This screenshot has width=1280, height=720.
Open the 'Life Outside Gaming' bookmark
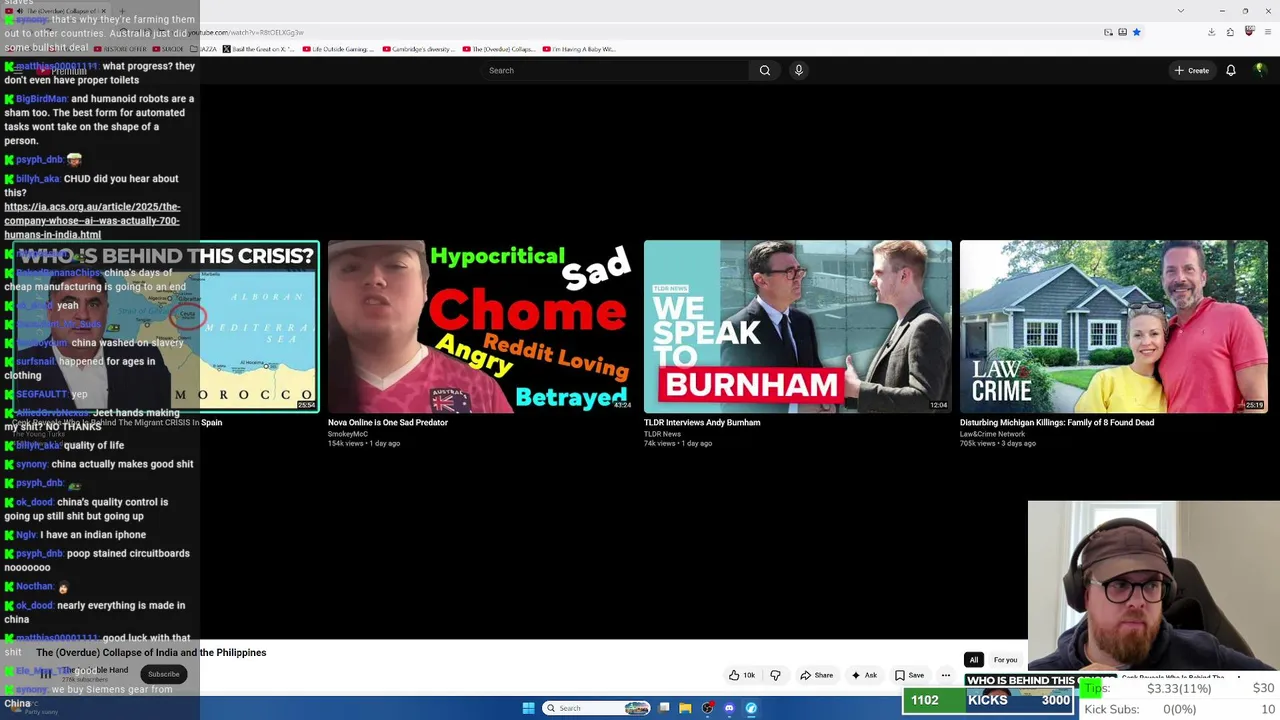(x=339, y=49)
